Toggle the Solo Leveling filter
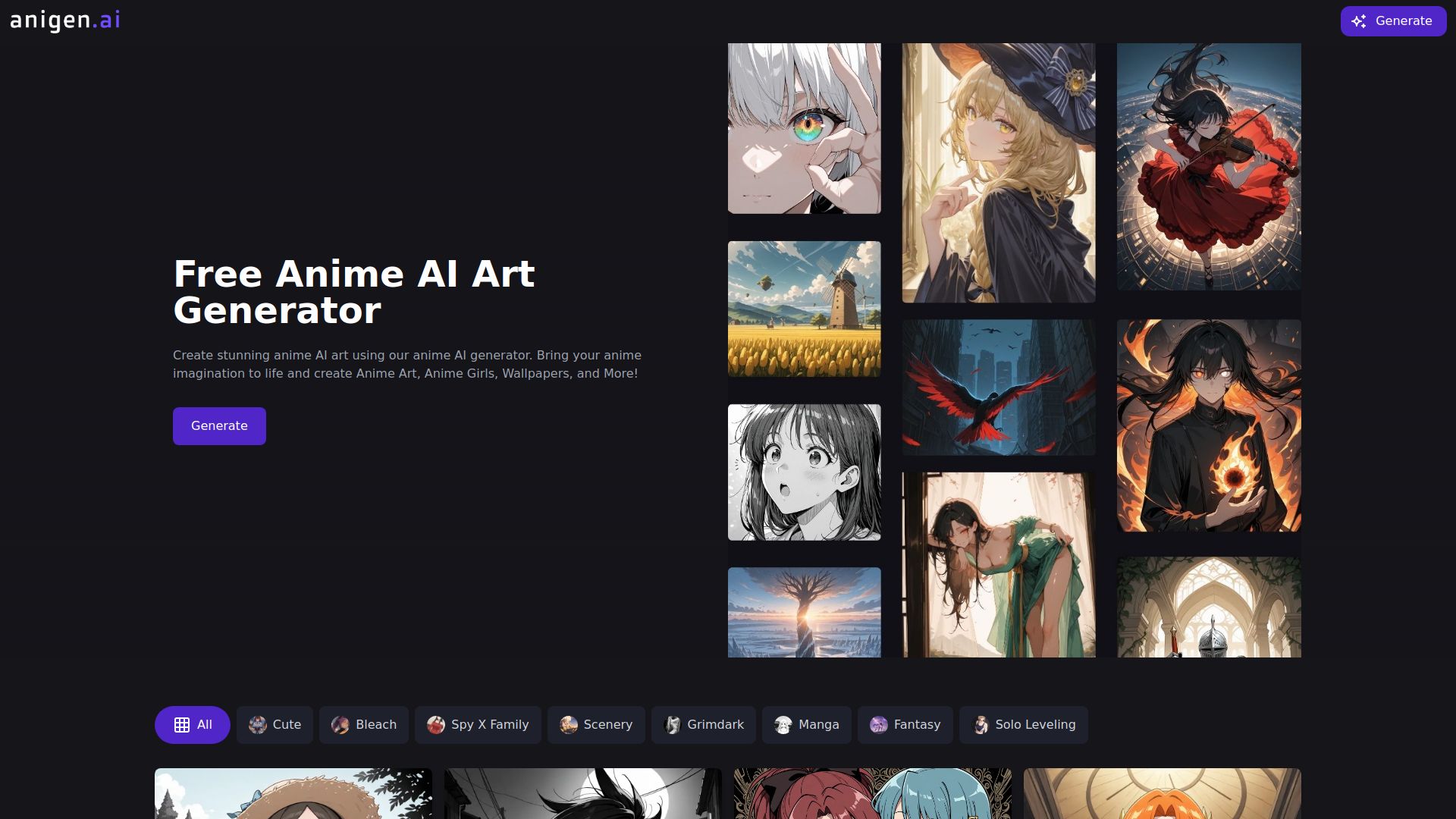 [x=1023, y=724]
